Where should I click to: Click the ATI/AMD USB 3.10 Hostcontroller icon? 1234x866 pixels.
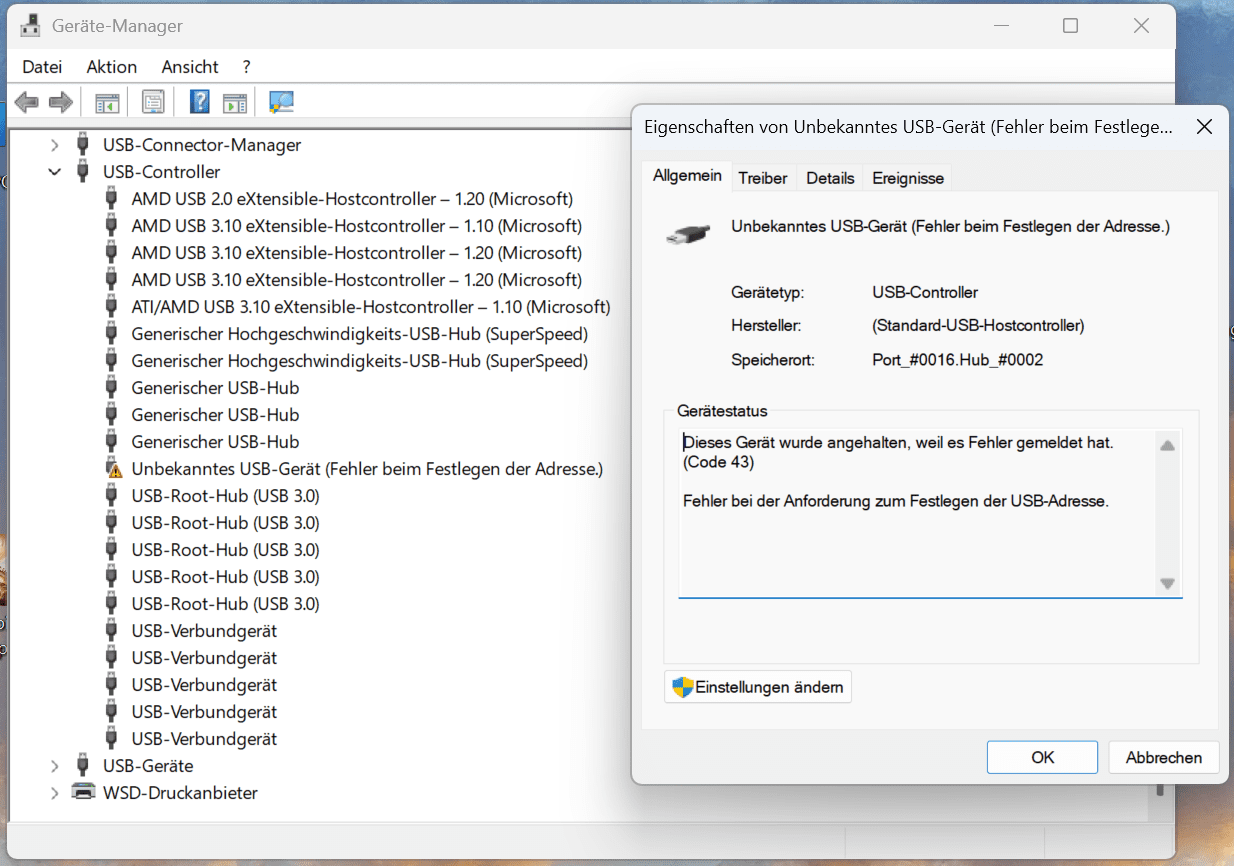click(113, 307)
